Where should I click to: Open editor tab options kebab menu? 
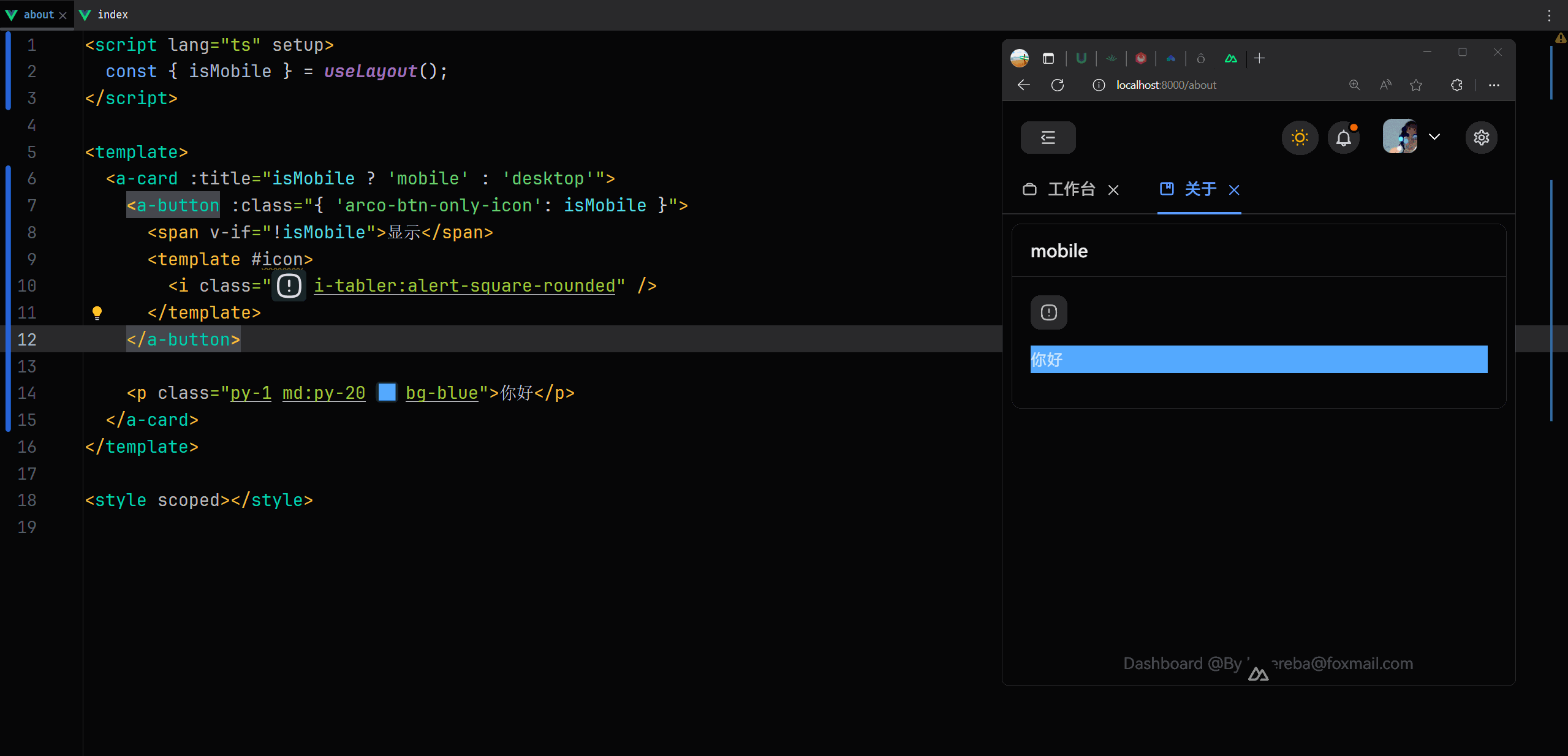coord(1549,15)
